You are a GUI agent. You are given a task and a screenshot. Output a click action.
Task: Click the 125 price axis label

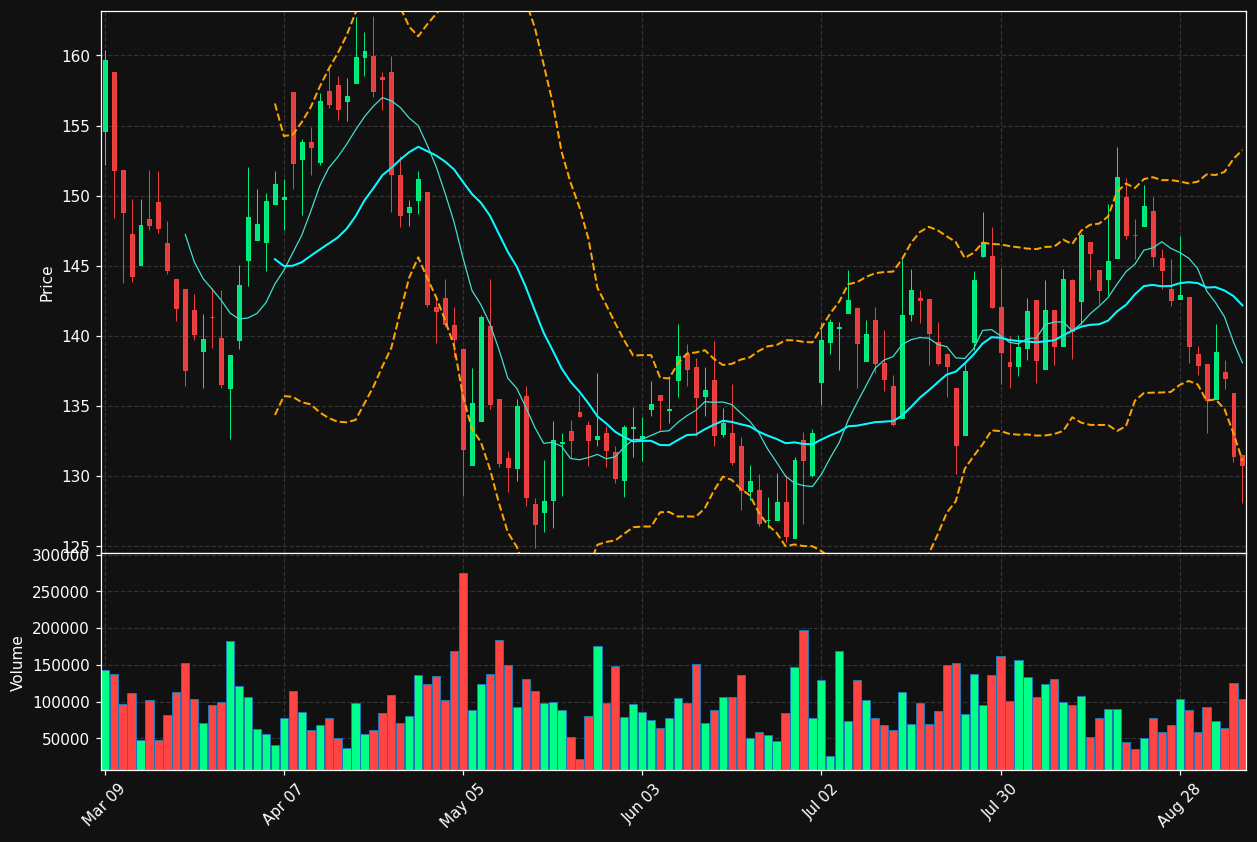click(x=75, y=546)
